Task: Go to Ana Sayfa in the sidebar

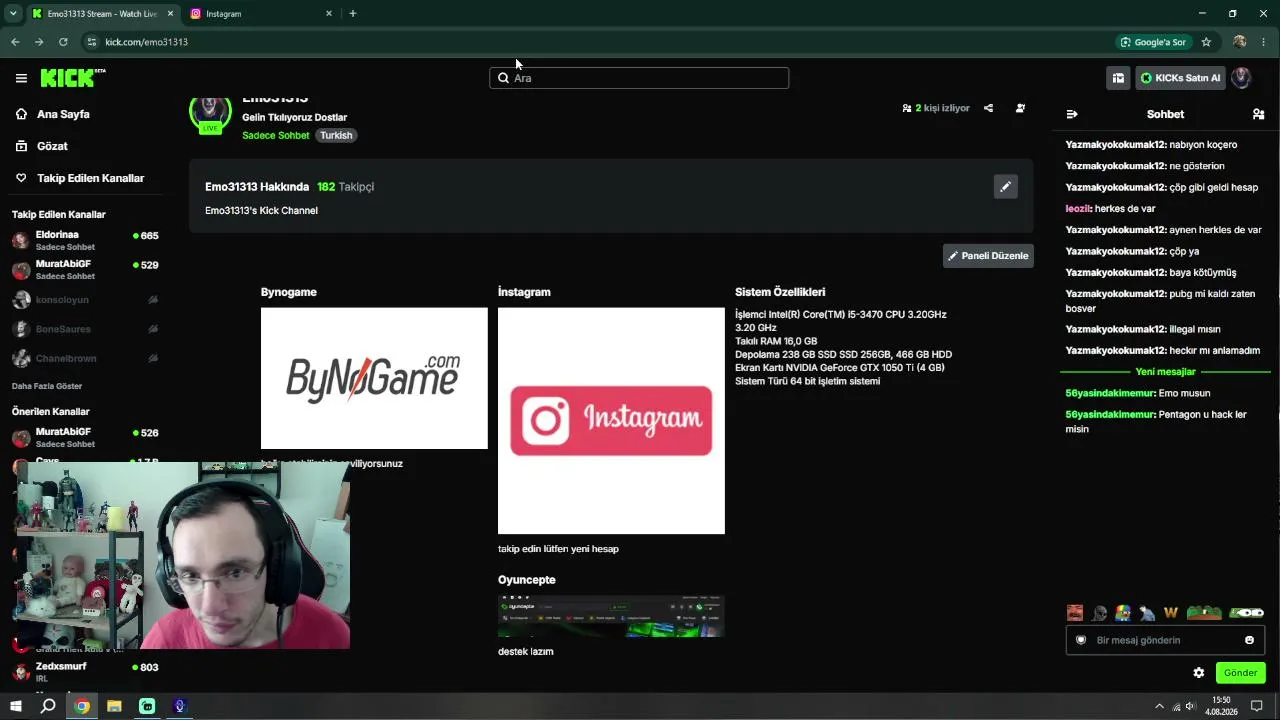Action: pos(63,114)
